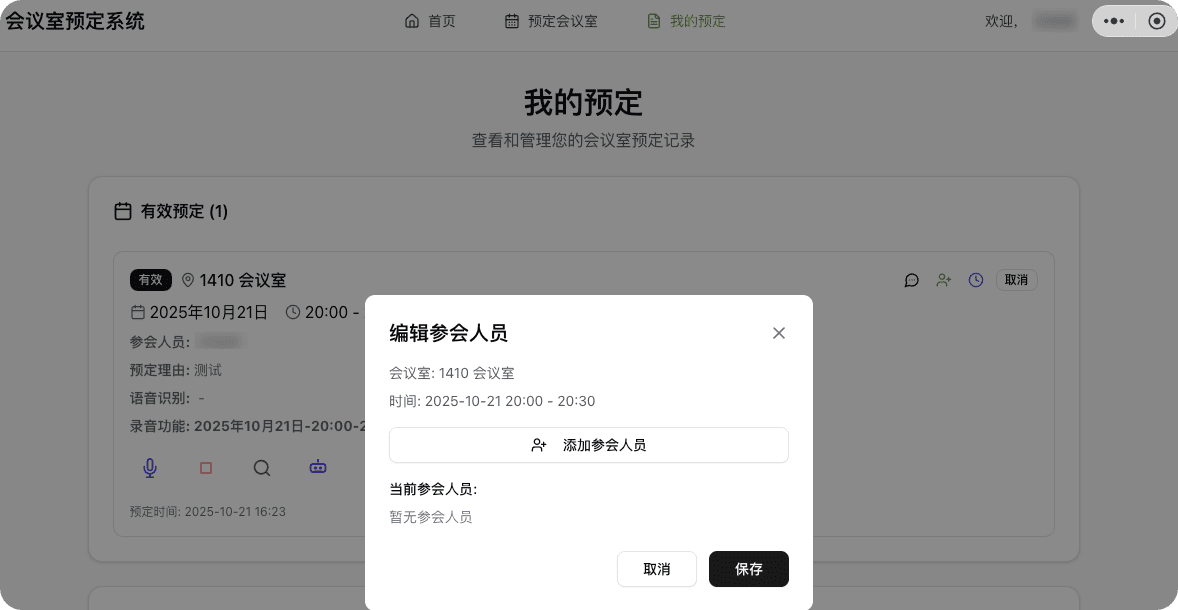Click the 暂无参会人员 text
This screenshot has width=1178, height=610.
[x=430, y=517]
